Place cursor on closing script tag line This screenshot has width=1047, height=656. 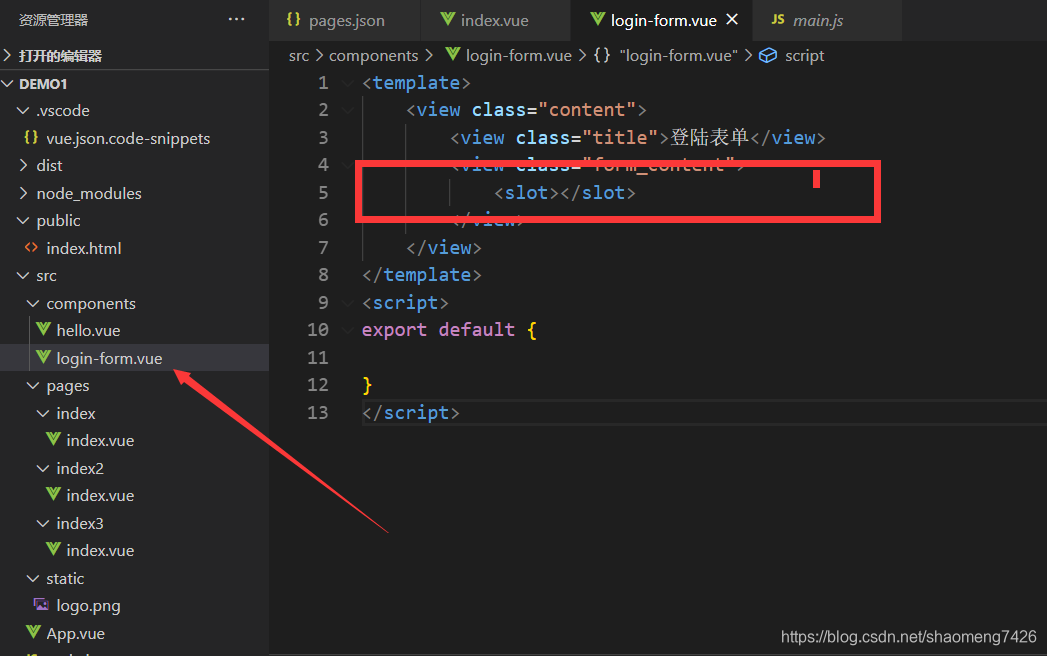pyautogui.click(x=411, y=413)
